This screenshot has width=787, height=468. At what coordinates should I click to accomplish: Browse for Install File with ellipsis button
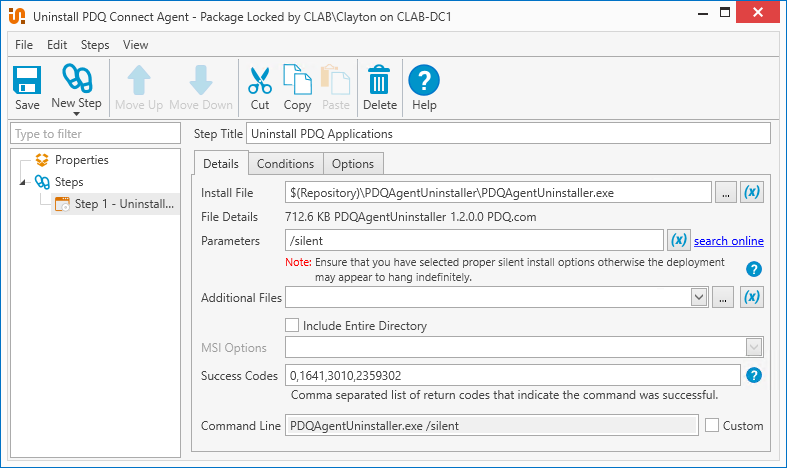tap(725, 192)
